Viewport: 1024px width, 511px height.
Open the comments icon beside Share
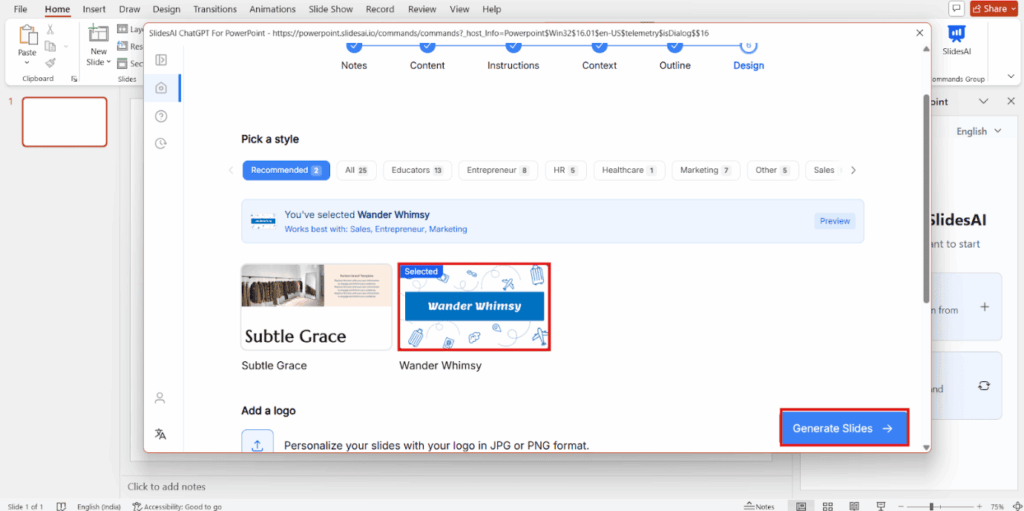click(x=956, y=9)
